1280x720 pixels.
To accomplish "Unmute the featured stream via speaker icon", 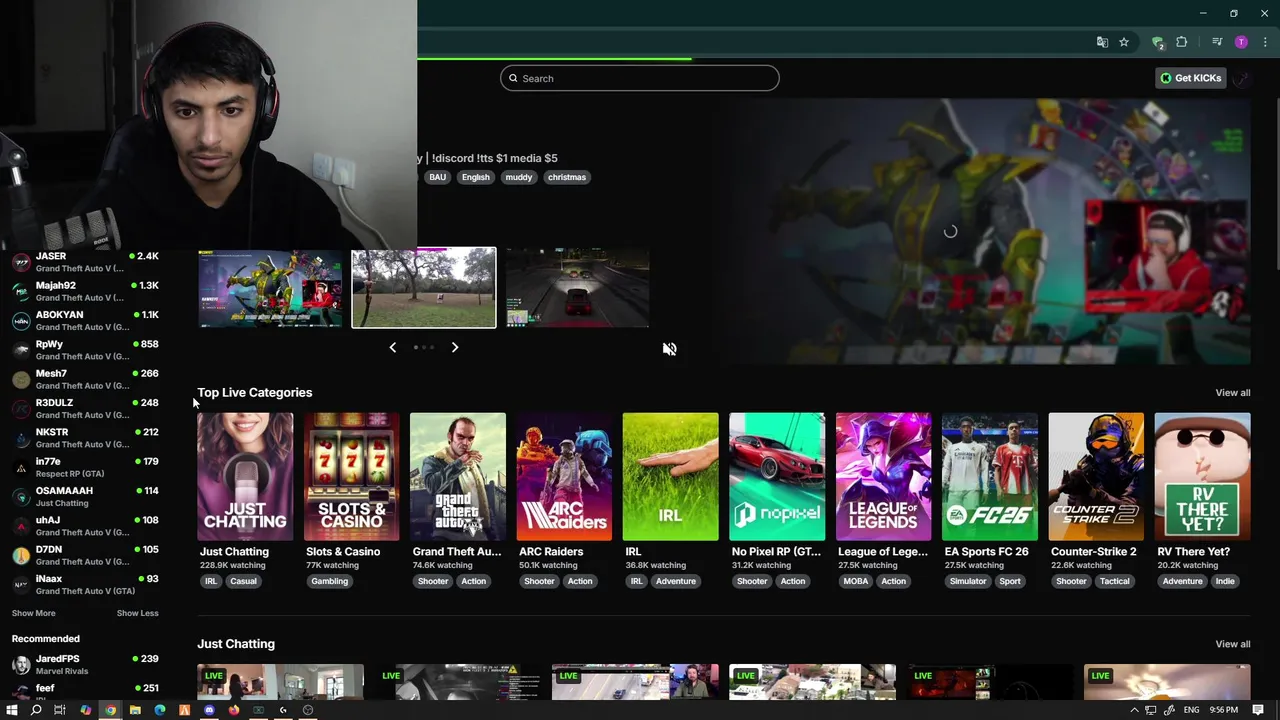I will [669, 349].
